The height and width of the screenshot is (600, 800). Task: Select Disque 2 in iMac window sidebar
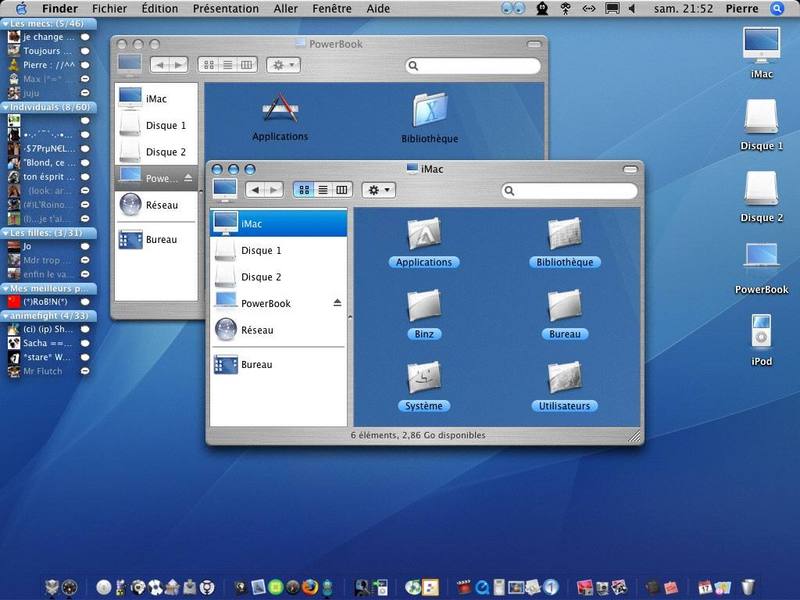[x=279, y=277]
